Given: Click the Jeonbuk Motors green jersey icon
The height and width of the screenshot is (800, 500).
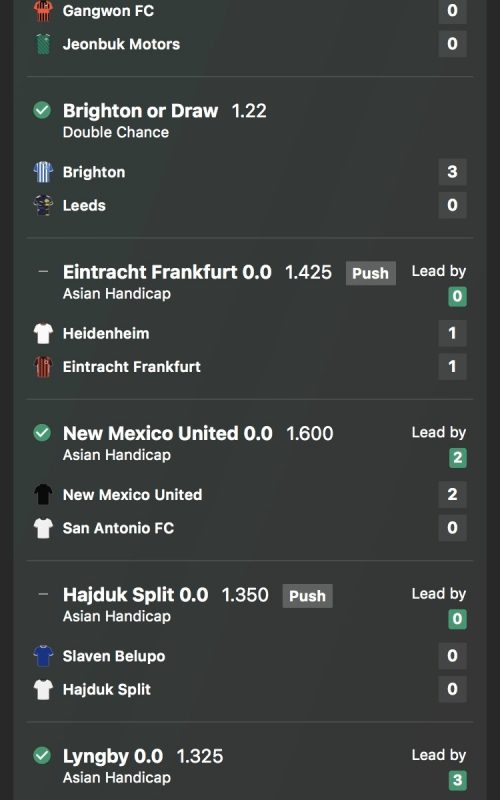Looking at the screenshot, I should point(43,44).
